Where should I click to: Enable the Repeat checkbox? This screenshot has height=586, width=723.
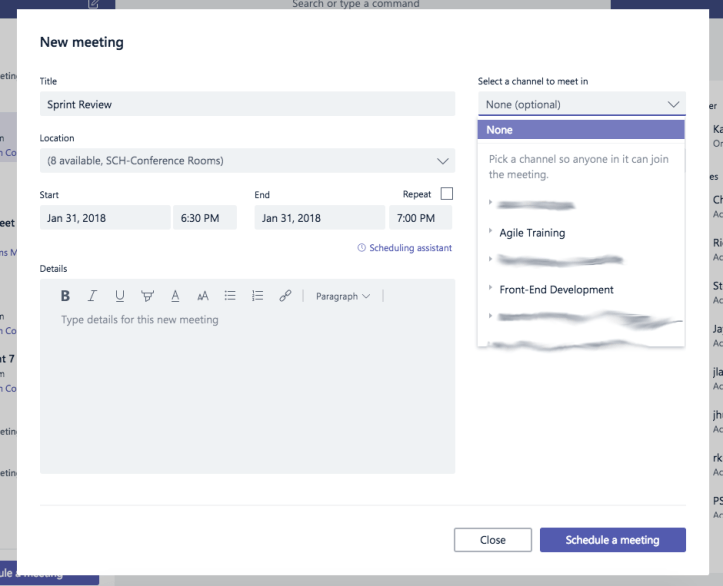coord(446,194)
